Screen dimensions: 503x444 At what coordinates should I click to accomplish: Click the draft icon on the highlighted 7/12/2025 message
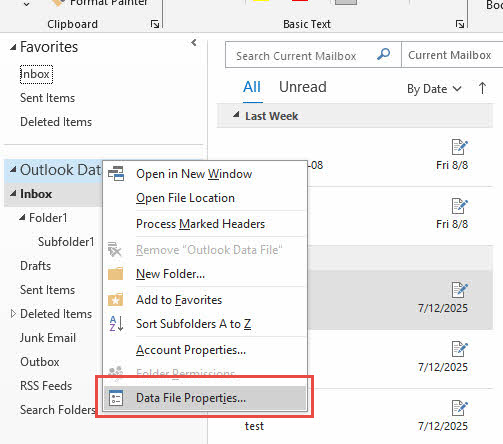pyautogui.click(x=459, y=290)
